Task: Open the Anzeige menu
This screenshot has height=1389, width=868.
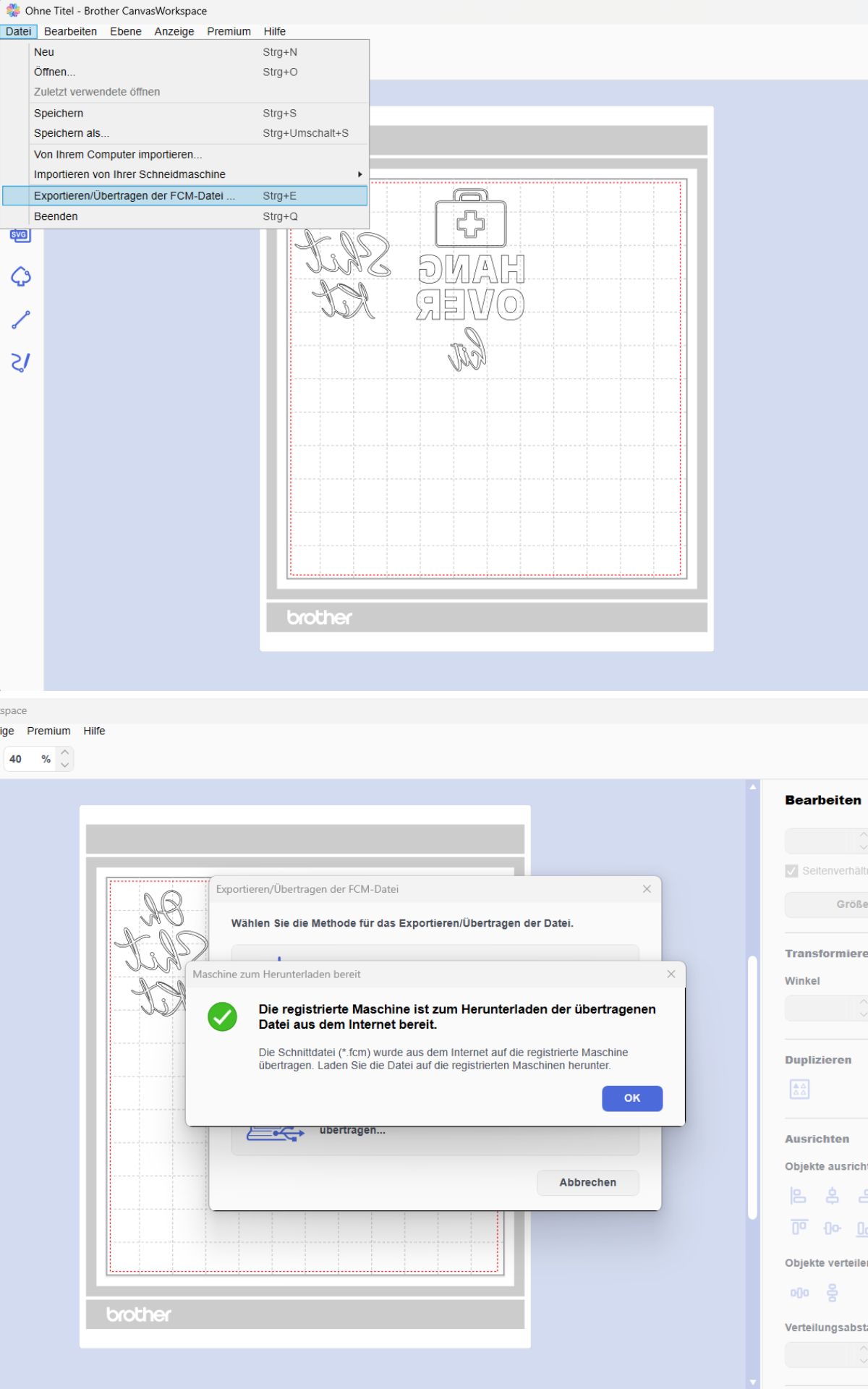Action: pos(174,31)
